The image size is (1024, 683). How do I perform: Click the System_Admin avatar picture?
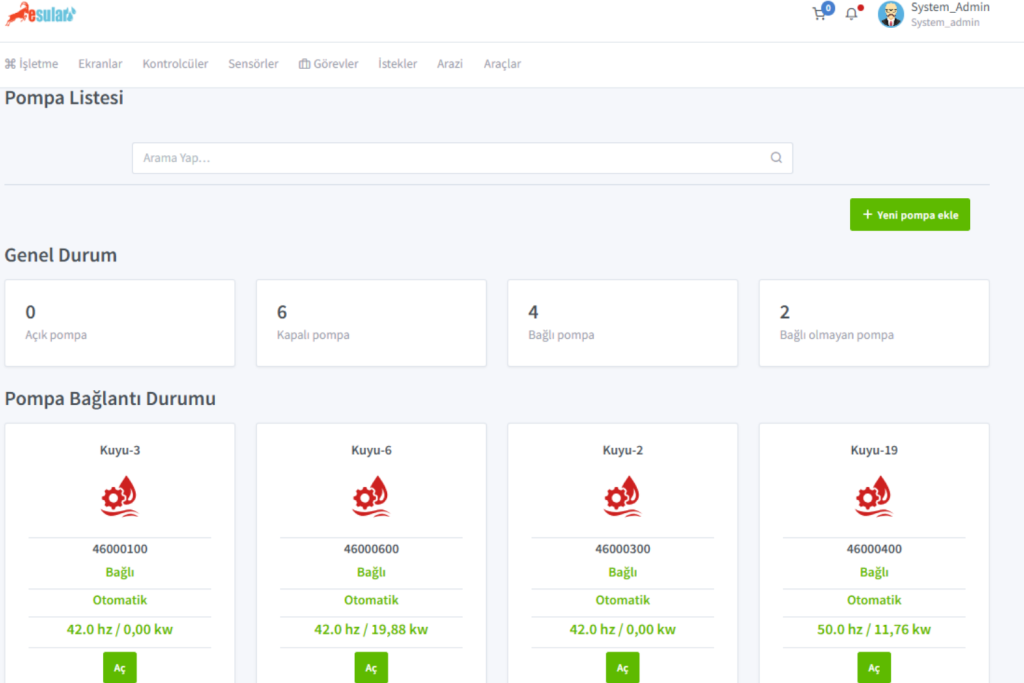coord(890,14)
